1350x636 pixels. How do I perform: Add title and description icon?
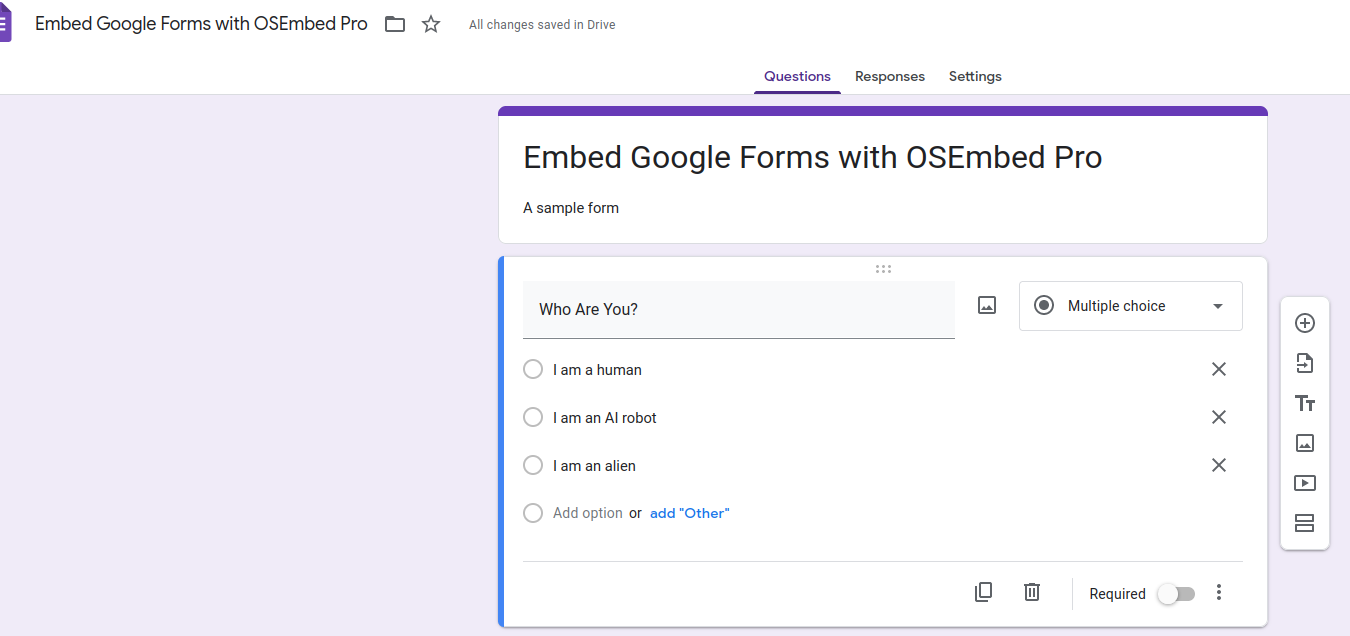(x=1305, y=403)
